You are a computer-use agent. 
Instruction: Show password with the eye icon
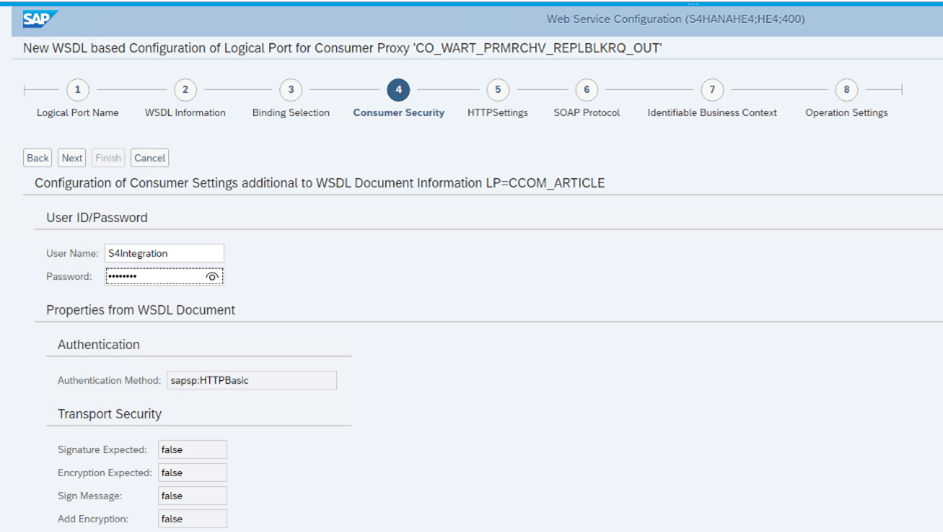click(x=212, y=277)
